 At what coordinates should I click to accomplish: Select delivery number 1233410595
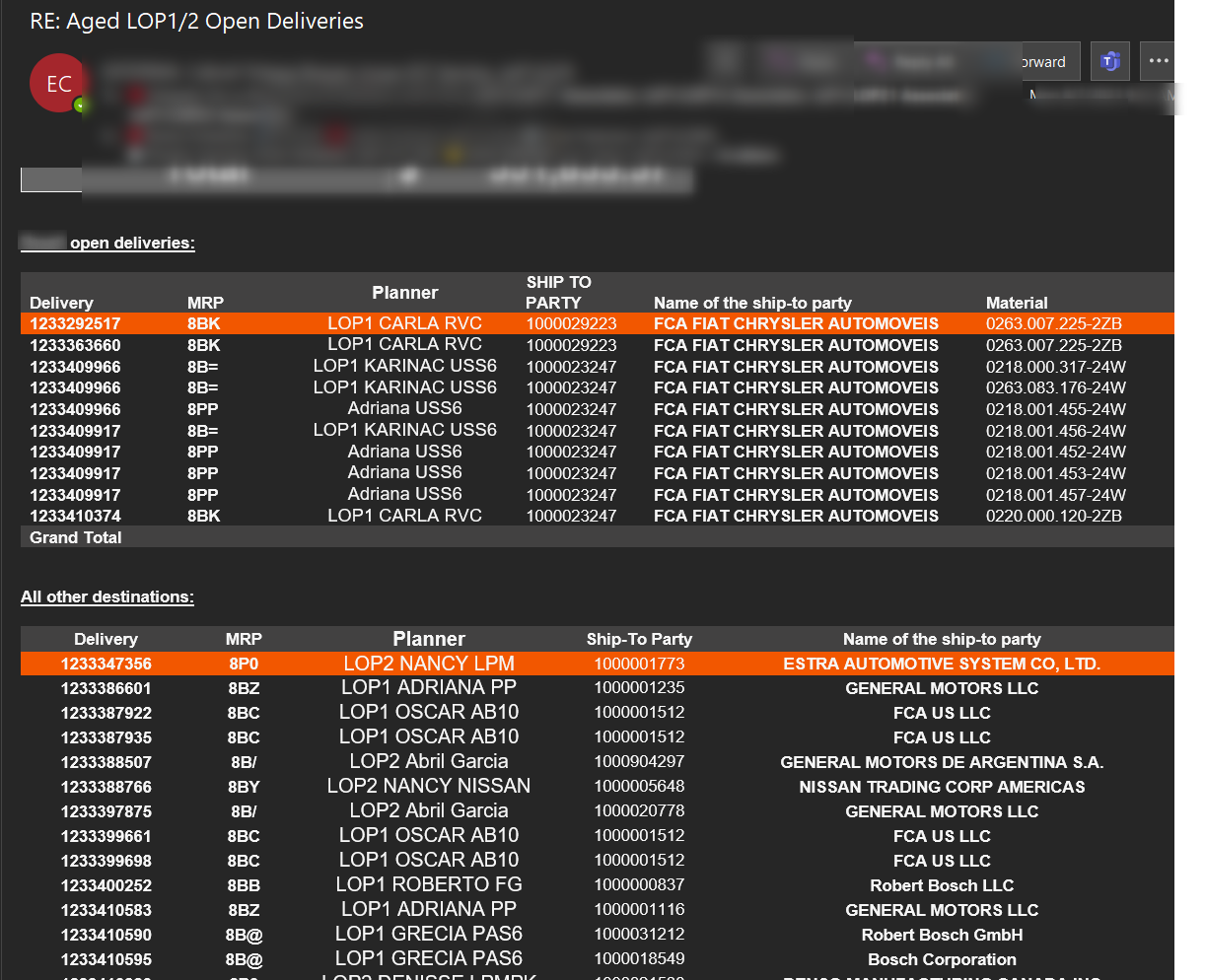click(x=106, y=959)
